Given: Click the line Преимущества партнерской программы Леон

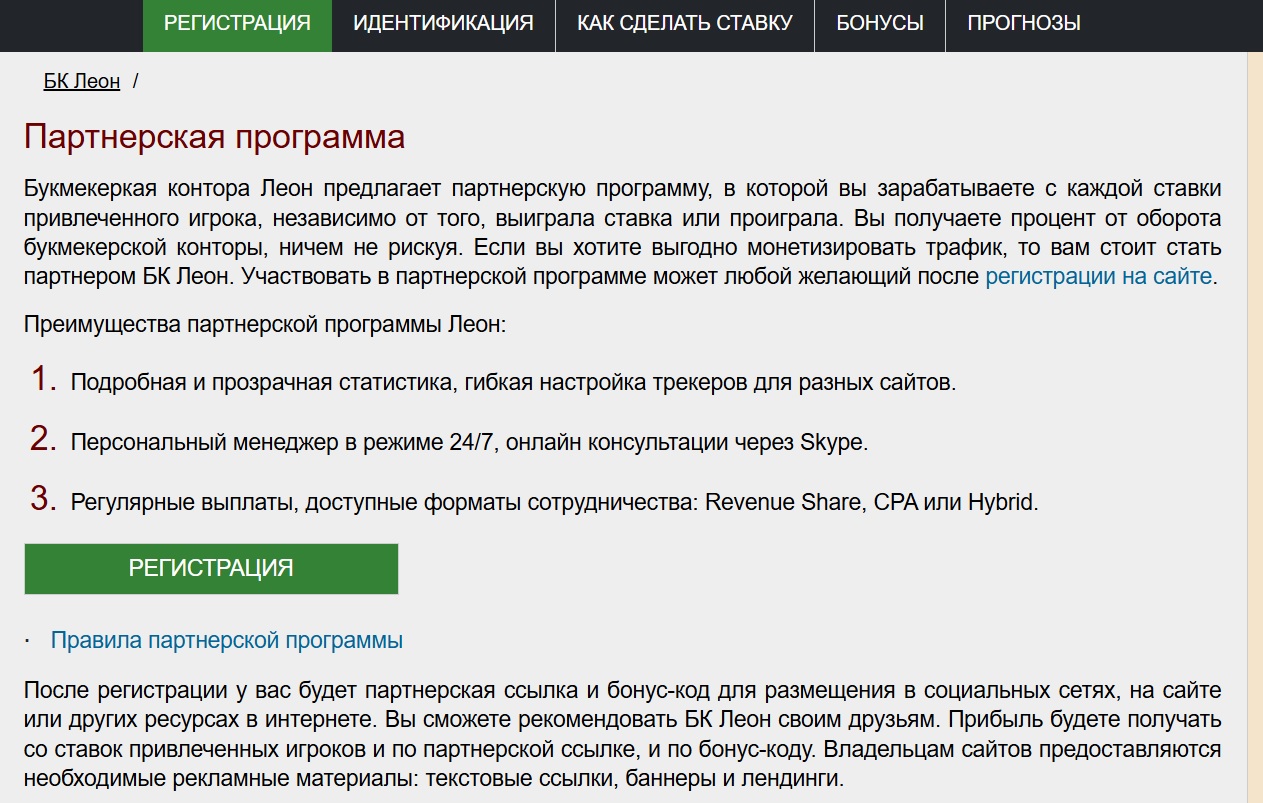Looking at the screenshot, I should (266, 324).
